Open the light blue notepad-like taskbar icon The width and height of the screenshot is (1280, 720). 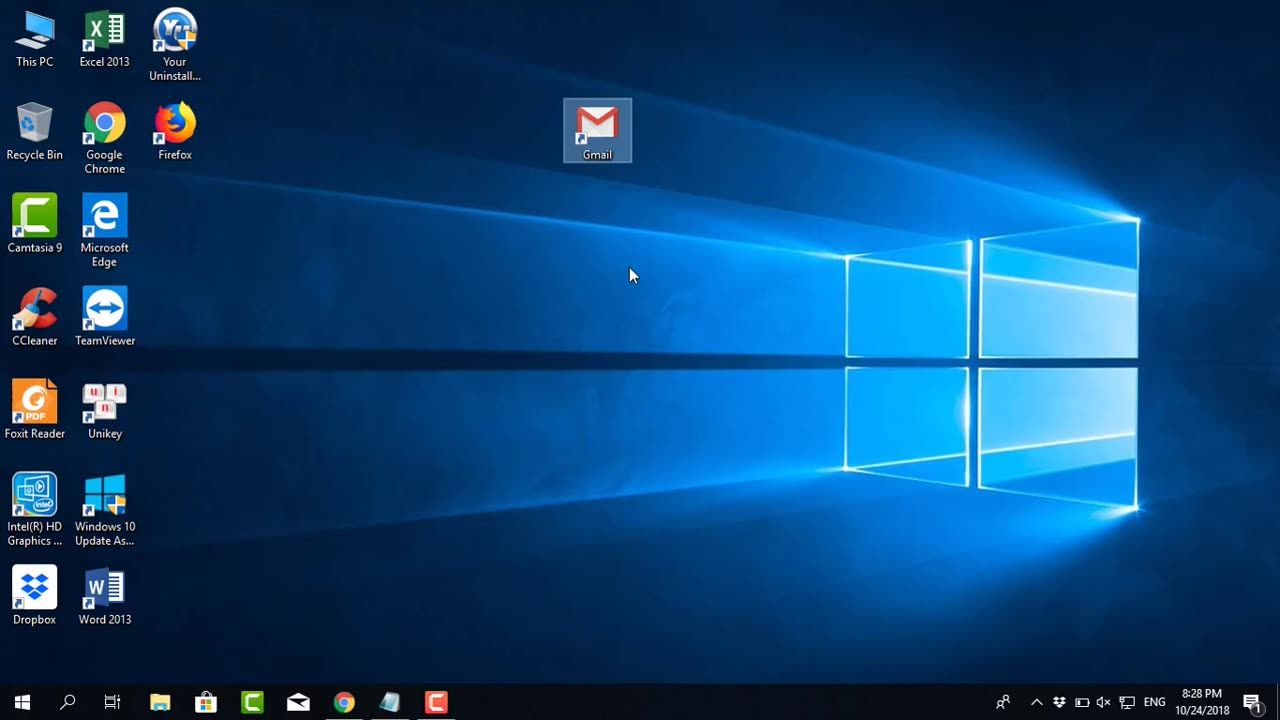(390, 702)
